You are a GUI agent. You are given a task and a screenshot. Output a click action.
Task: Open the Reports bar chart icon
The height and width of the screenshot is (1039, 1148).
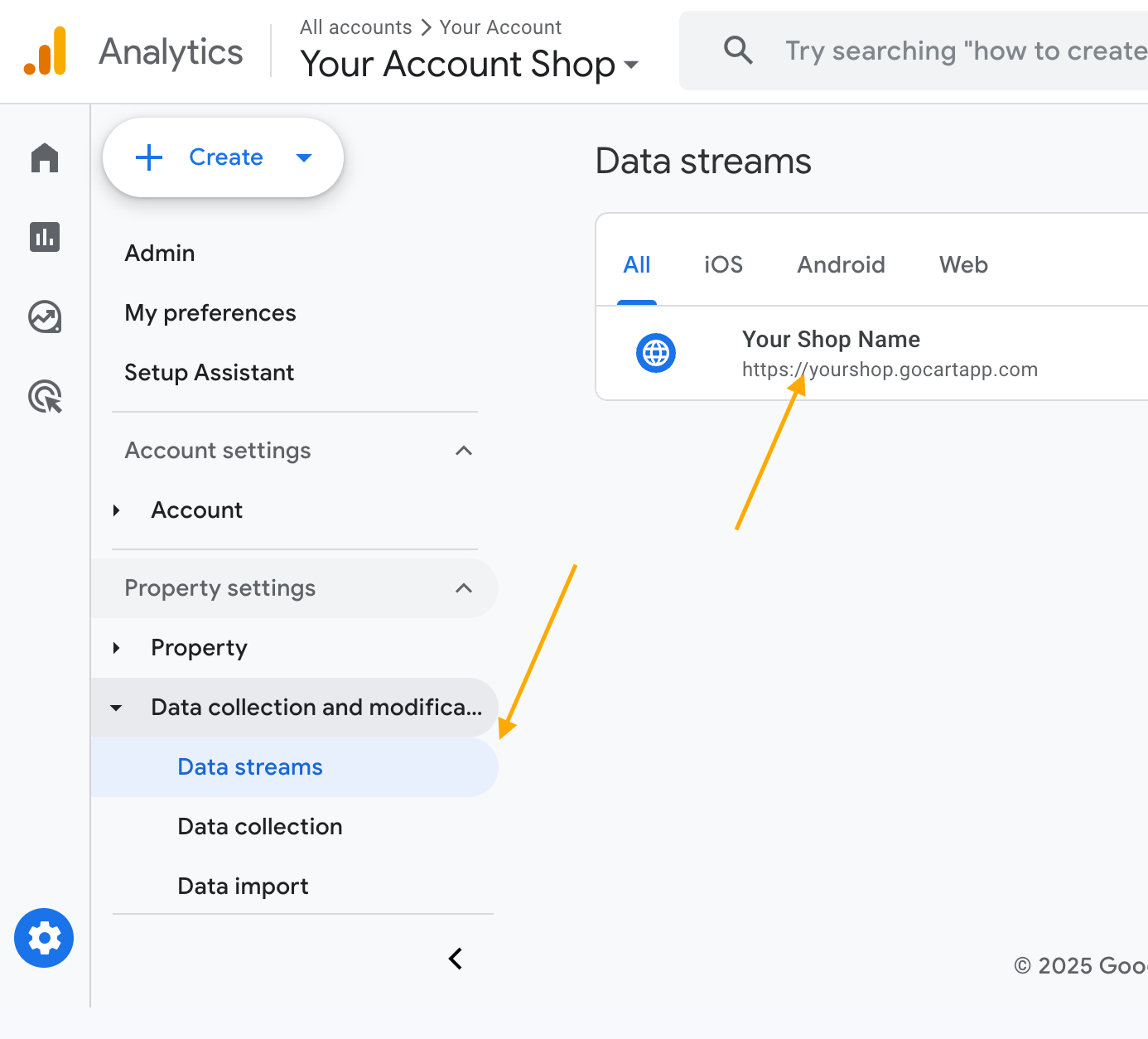[x=45, y=237]
